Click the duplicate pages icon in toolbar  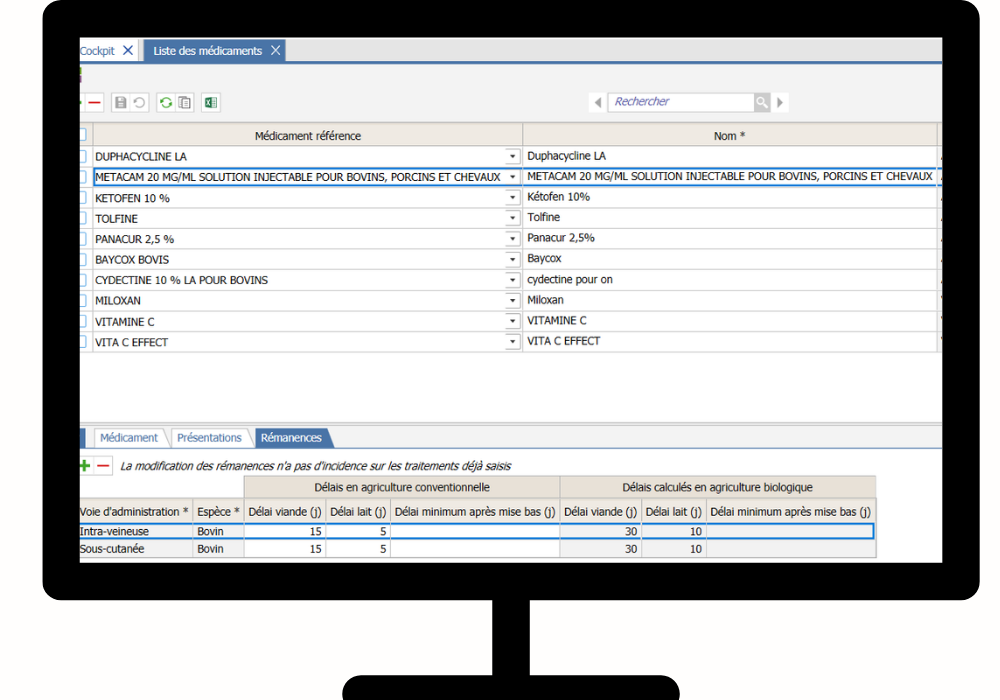pyautogui.click(x=184, y=103)
